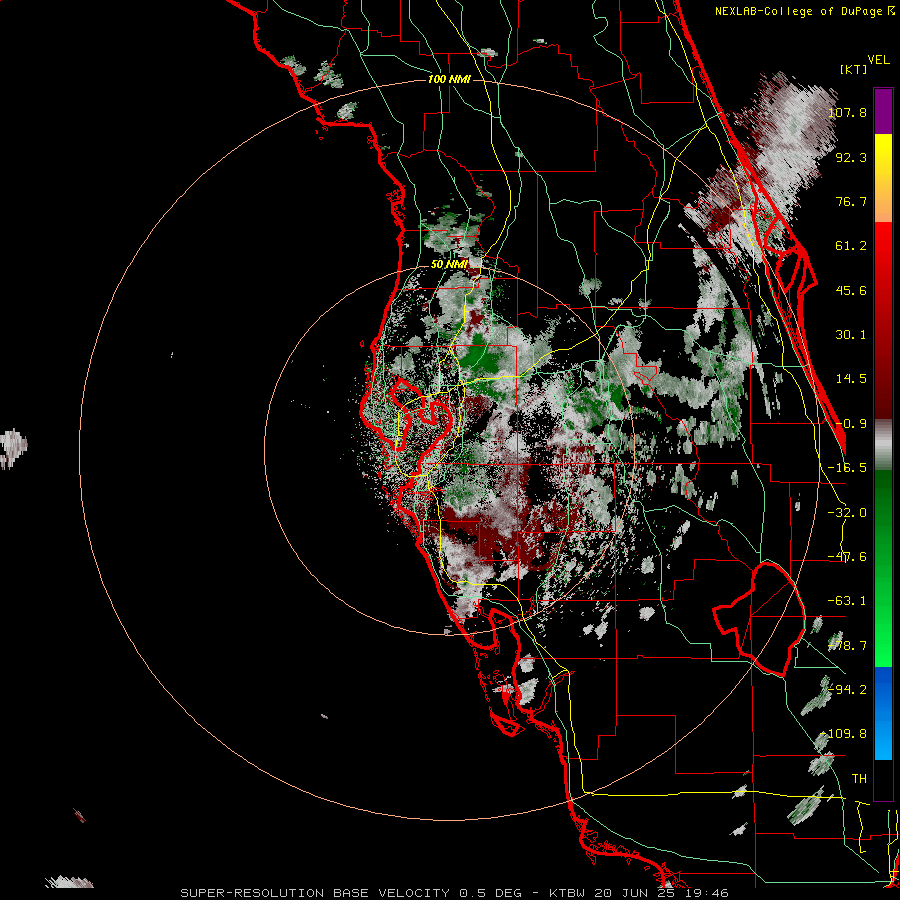This screenshot has height=900, width=900.
Task: Click the 92.3 velocity scale value
Action: 851,157
